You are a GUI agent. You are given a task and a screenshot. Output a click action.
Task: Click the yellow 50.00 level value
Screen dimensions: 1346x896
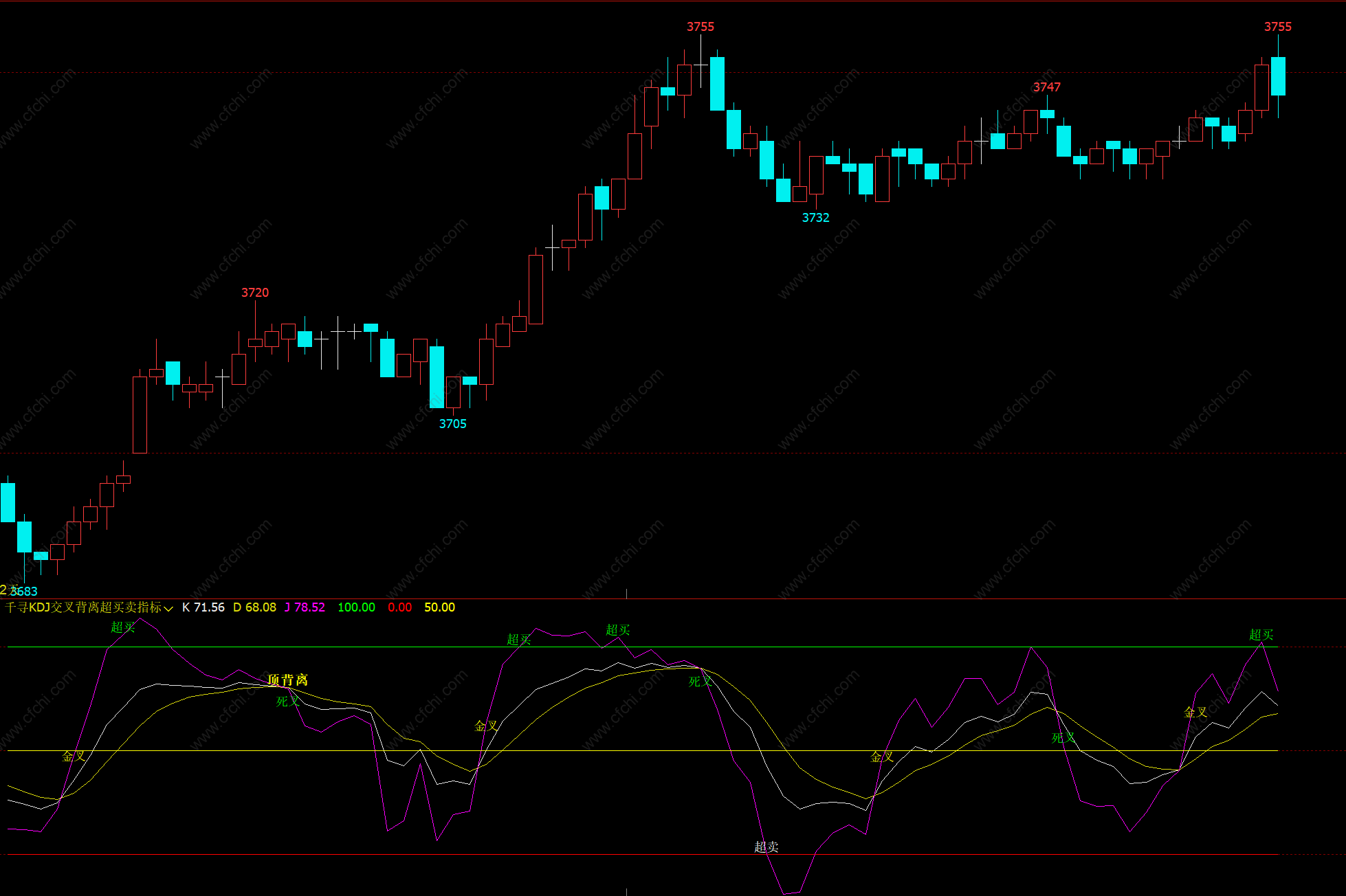[439, 607]
